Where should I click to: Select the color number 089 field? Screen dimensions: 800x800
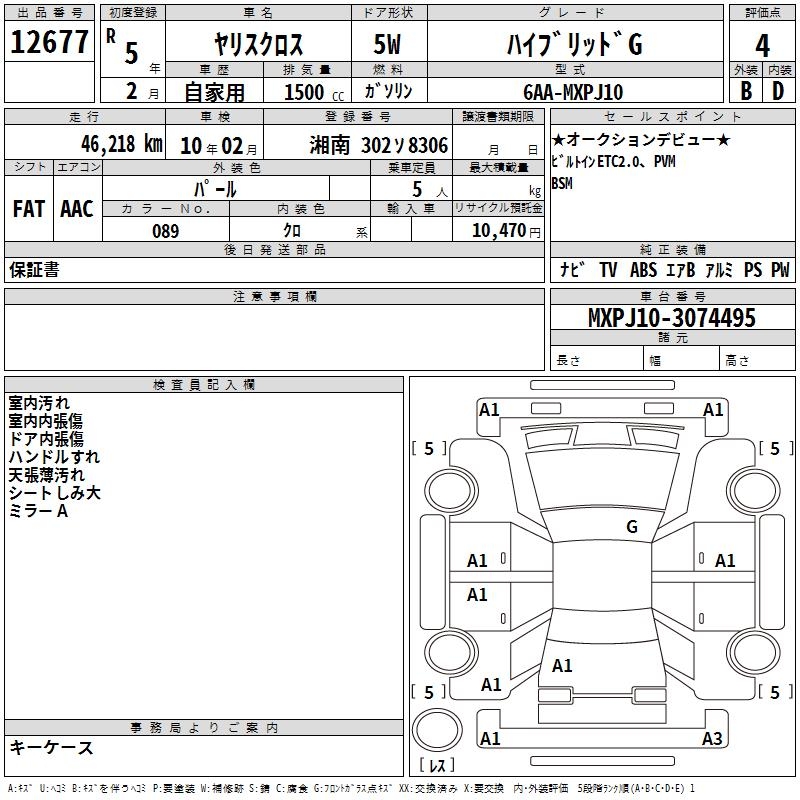click(166, 231)
